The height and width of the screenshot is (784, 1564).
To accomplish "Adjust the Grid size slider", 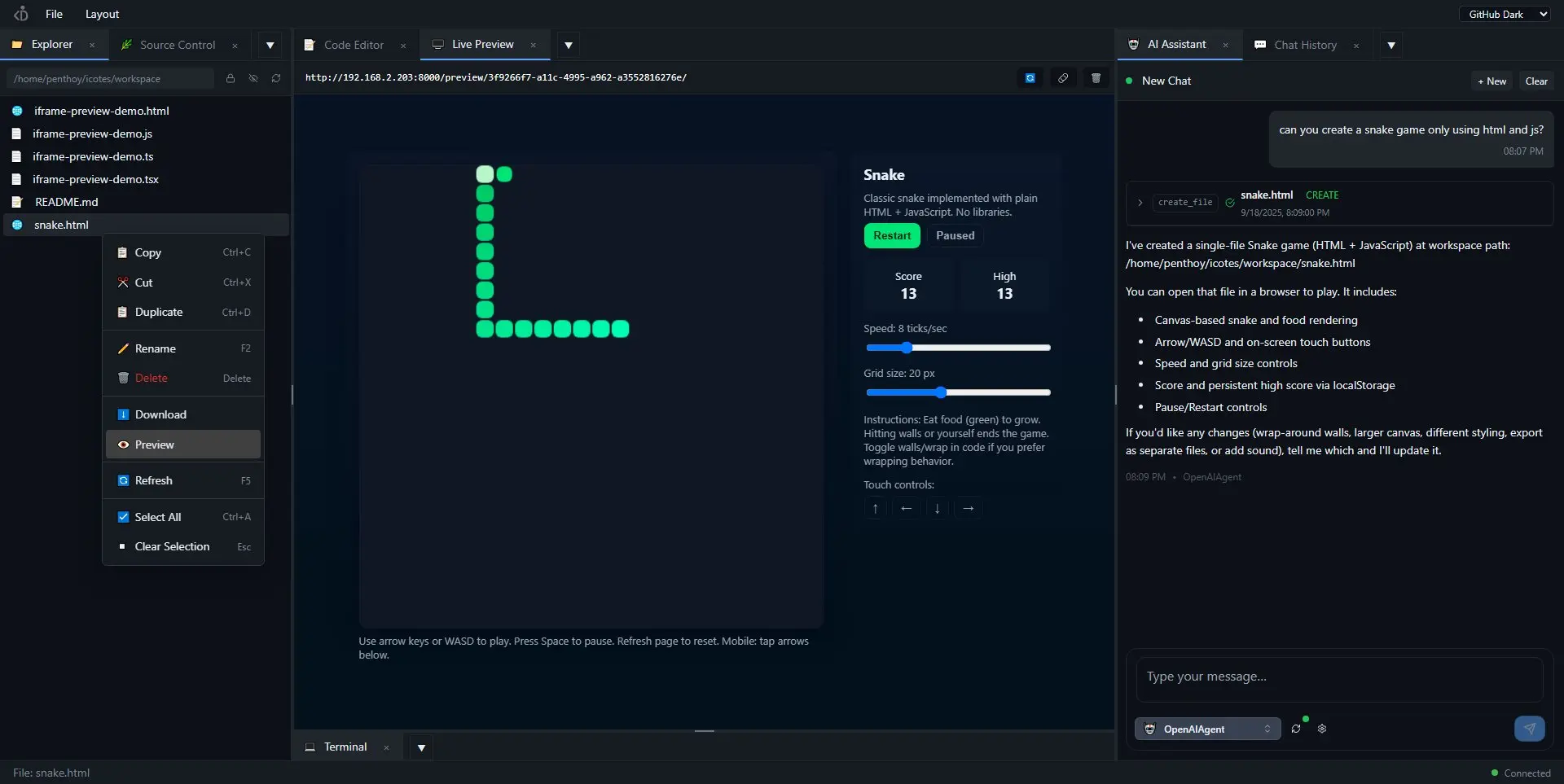I will tap(958, 392).
